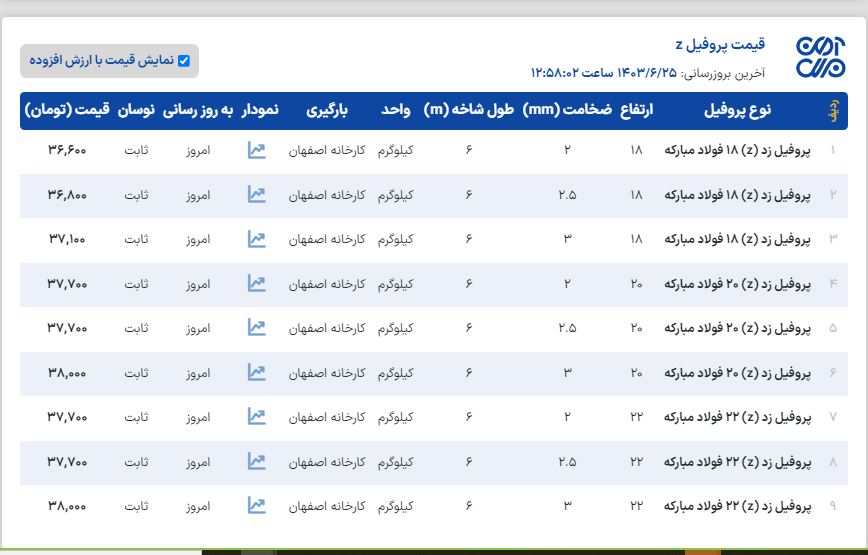Open chart icon for row 7 (22, 2mm)
The image size is (868, 555).
point(257,417)
